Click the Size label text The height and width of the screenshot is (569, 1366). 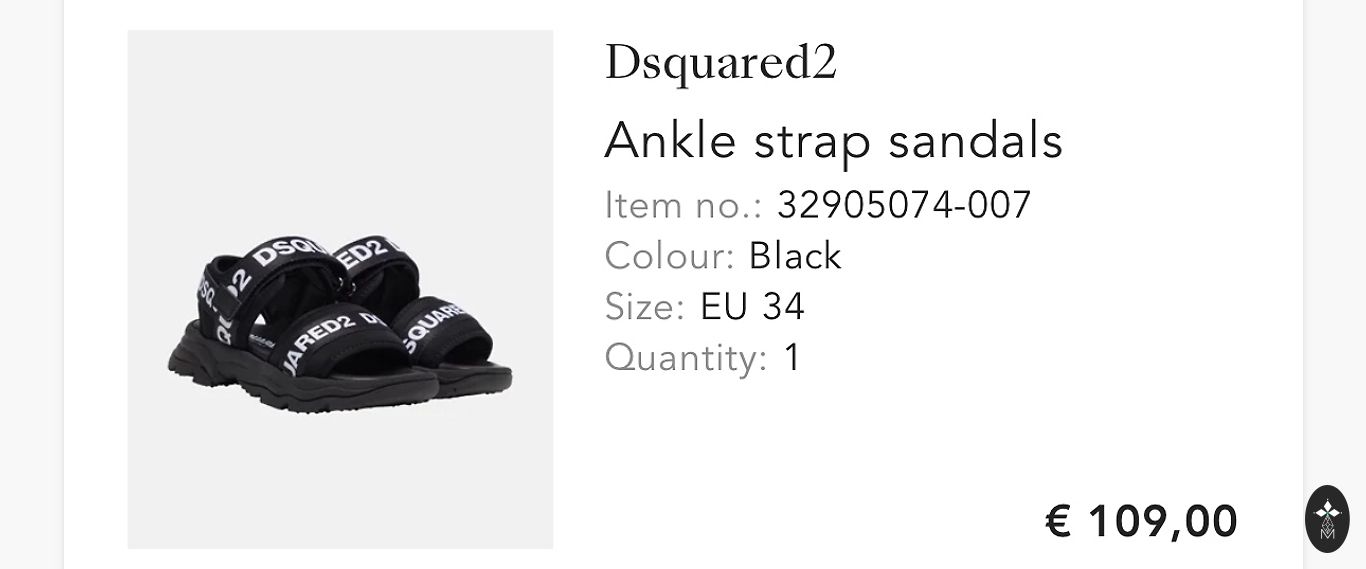[x=644, y=306]
